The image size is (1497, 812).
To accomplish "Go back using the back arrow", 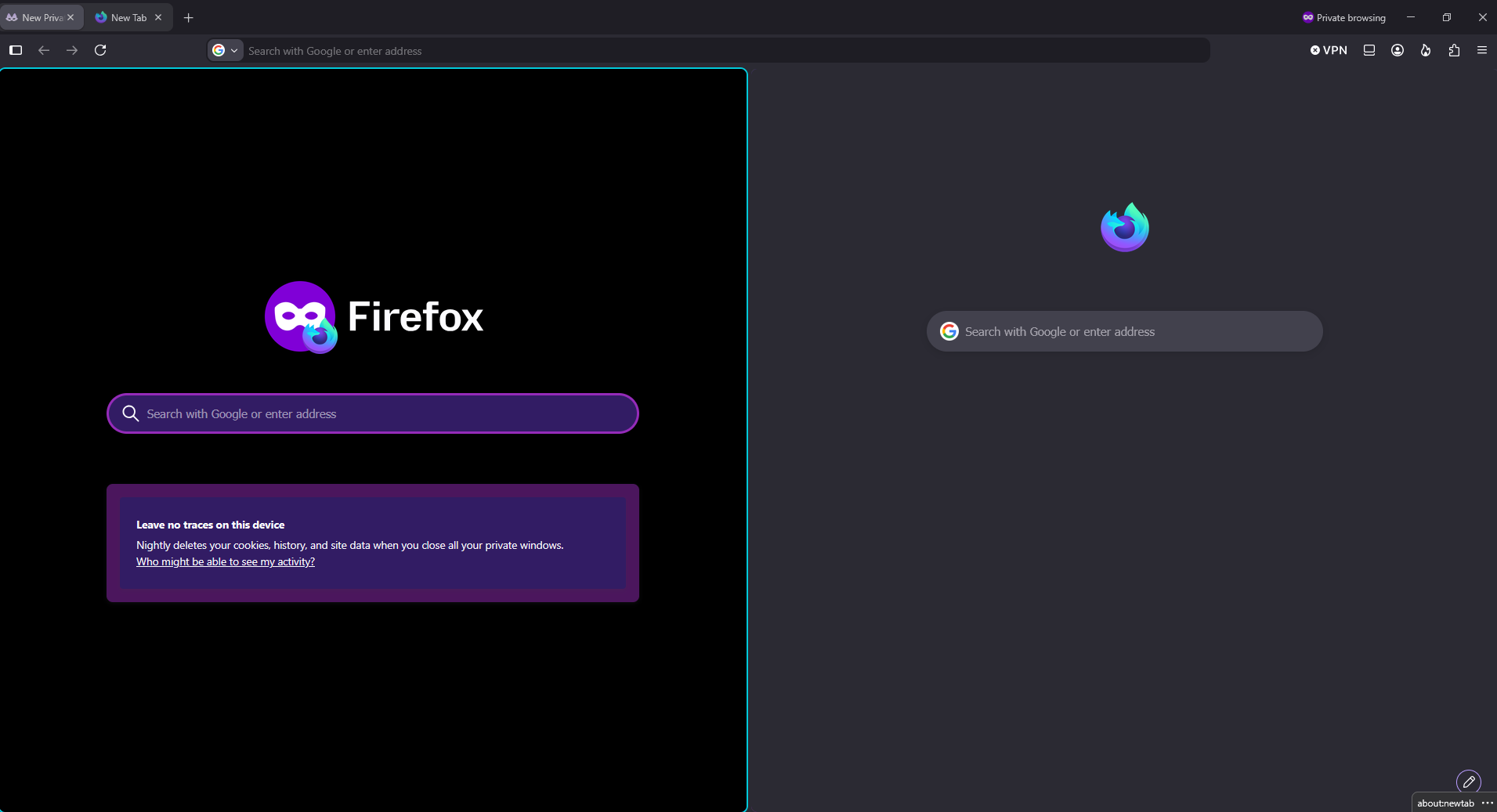I will (44, 50).
